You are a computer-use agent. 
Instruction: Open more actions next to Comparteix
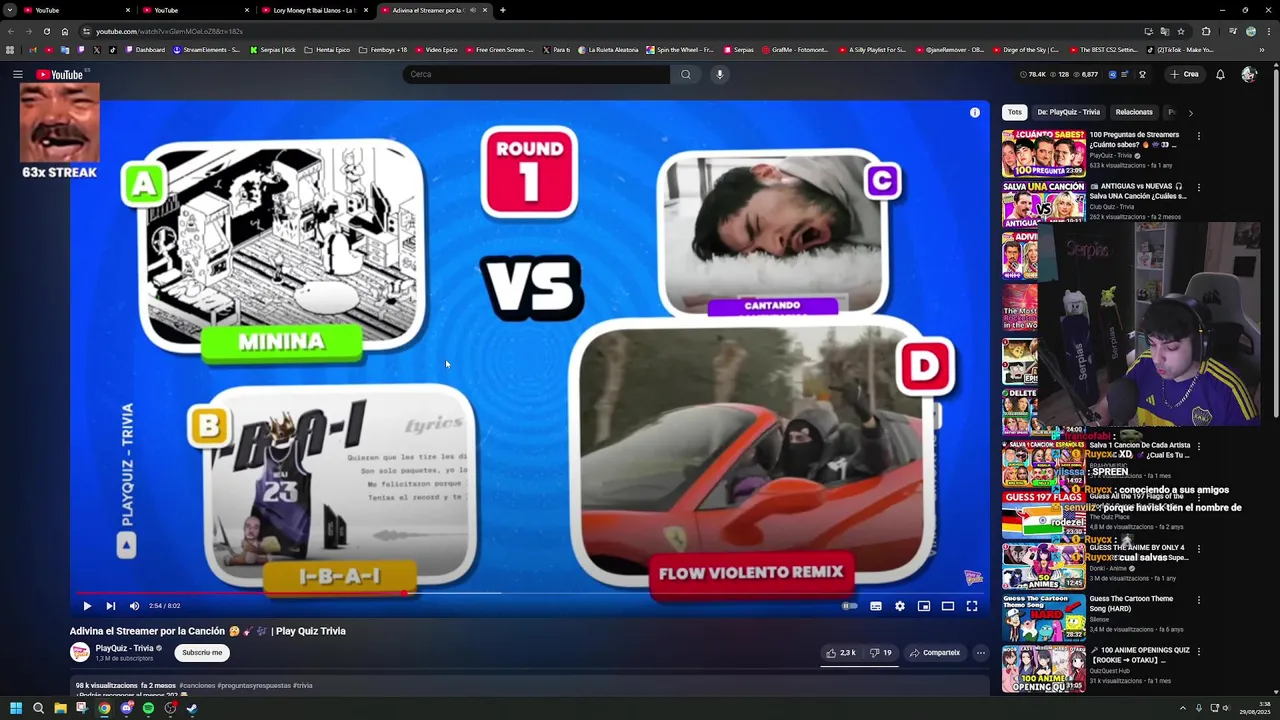click(981, 653)
